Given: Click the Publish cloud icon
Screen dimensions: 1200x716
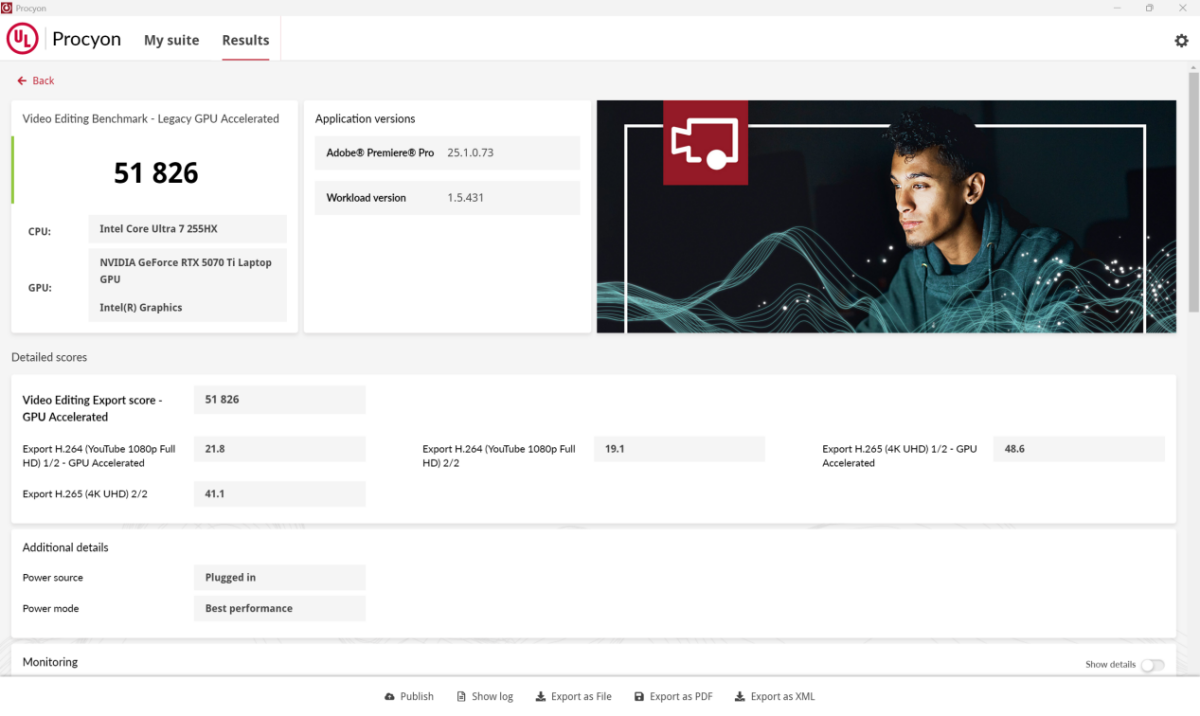Looking at the screenshot, I should pos(389,697).
